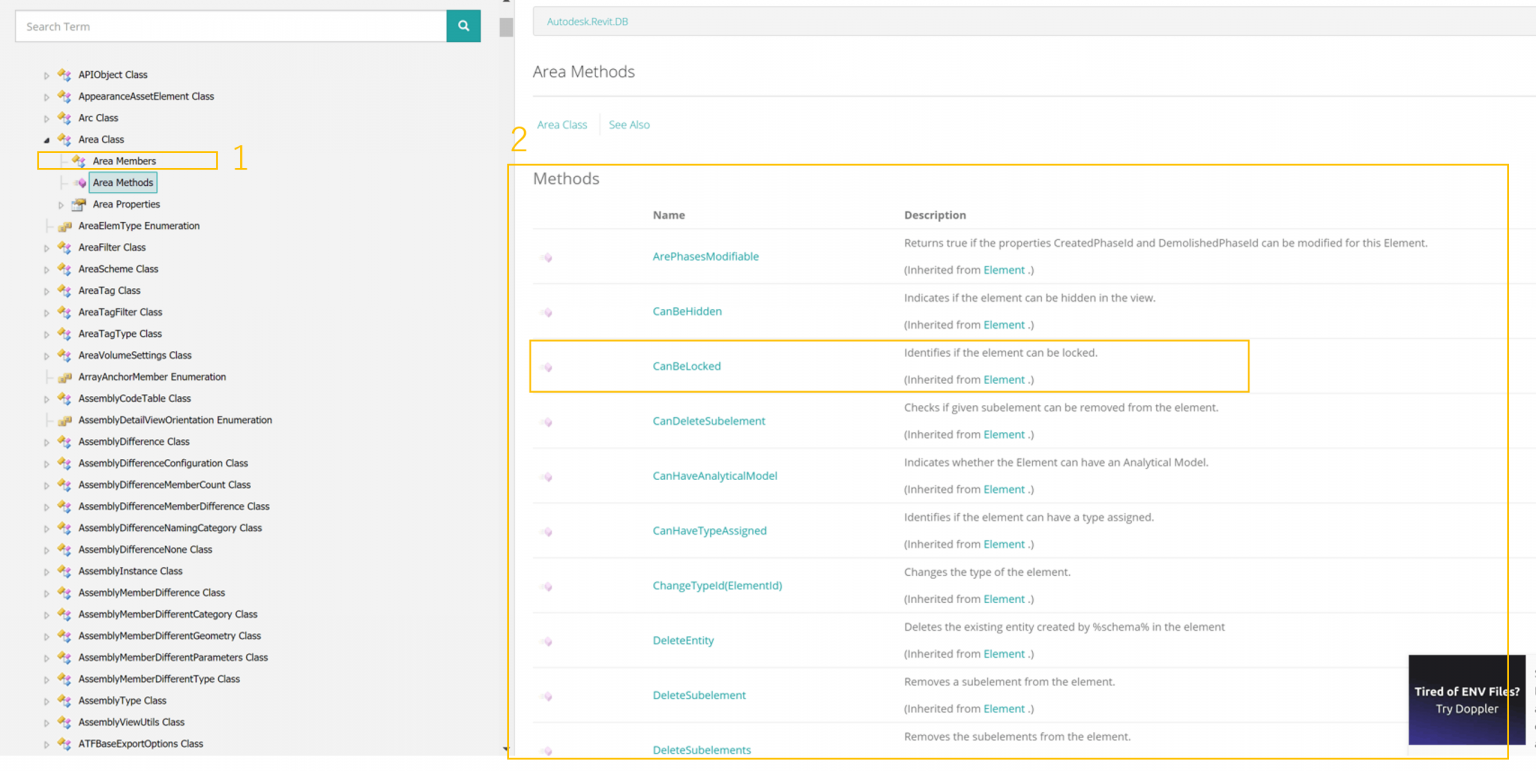1536x771 pixels.
Task: Select Area Members in the tree
Action: coord(124,161)
